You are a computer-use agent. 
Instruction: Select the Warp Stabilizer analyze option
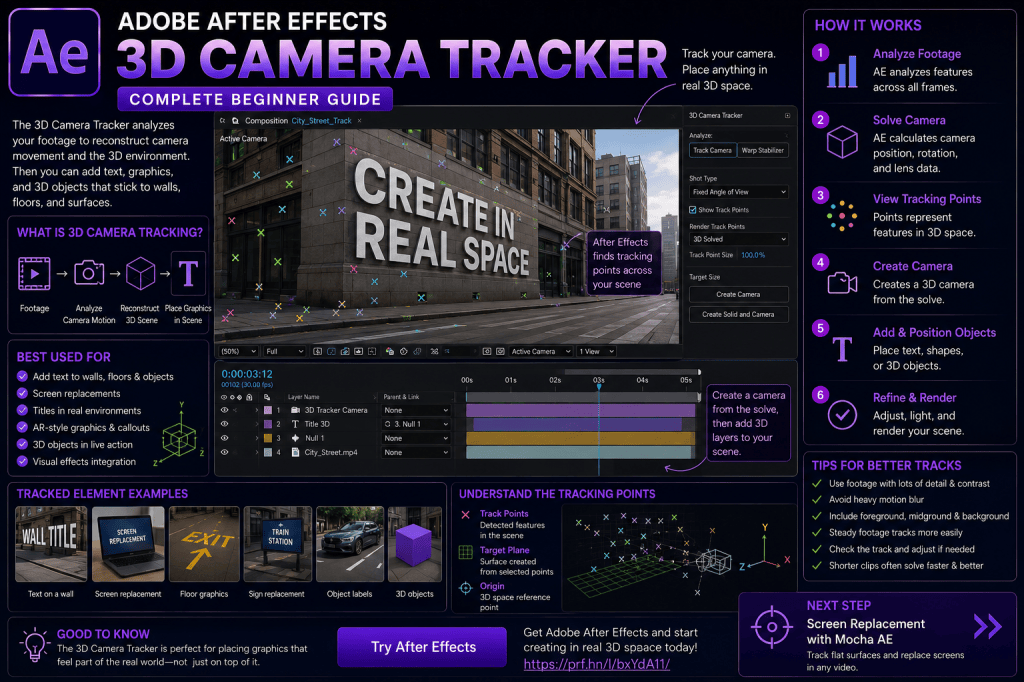(x=763, y=150)
